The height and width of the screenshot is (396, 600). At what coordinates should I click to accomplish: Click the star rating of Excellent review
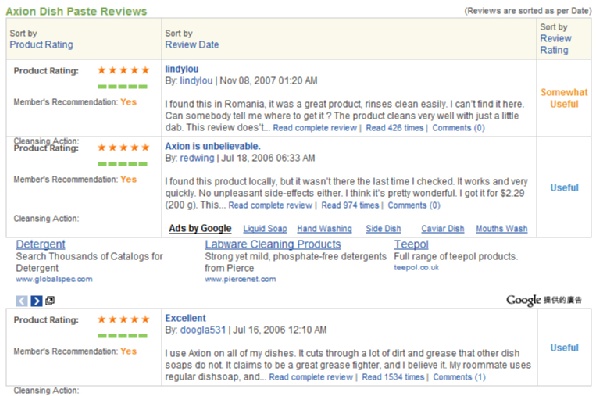point(123,319)
